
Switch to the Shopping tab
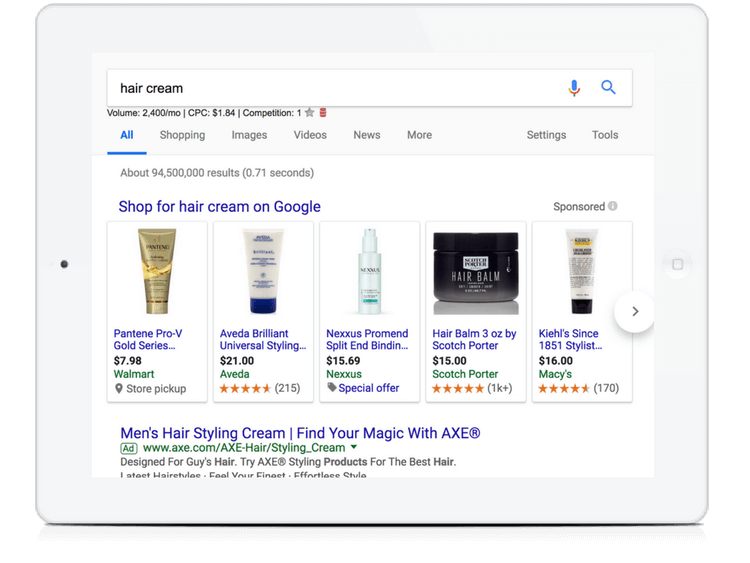pos(182,135)
